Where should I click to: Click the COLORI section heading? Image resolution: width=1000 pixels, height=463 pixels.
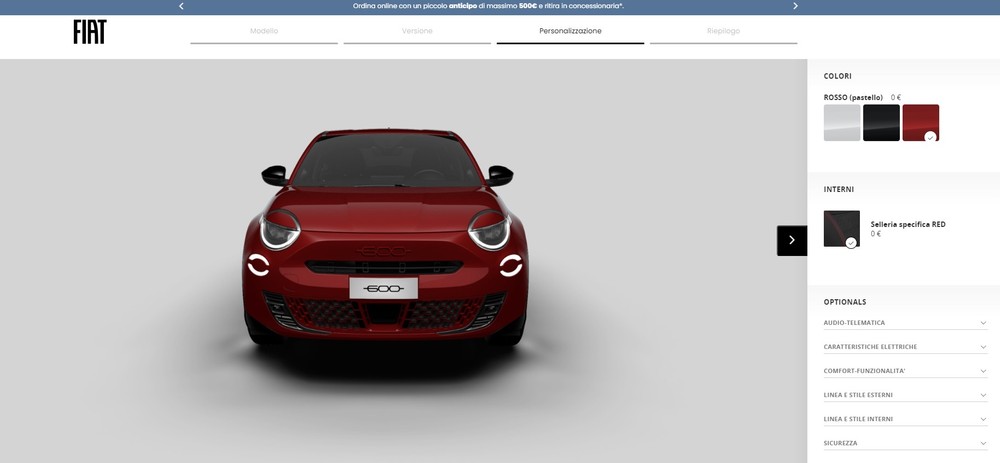tap(837, 76)
